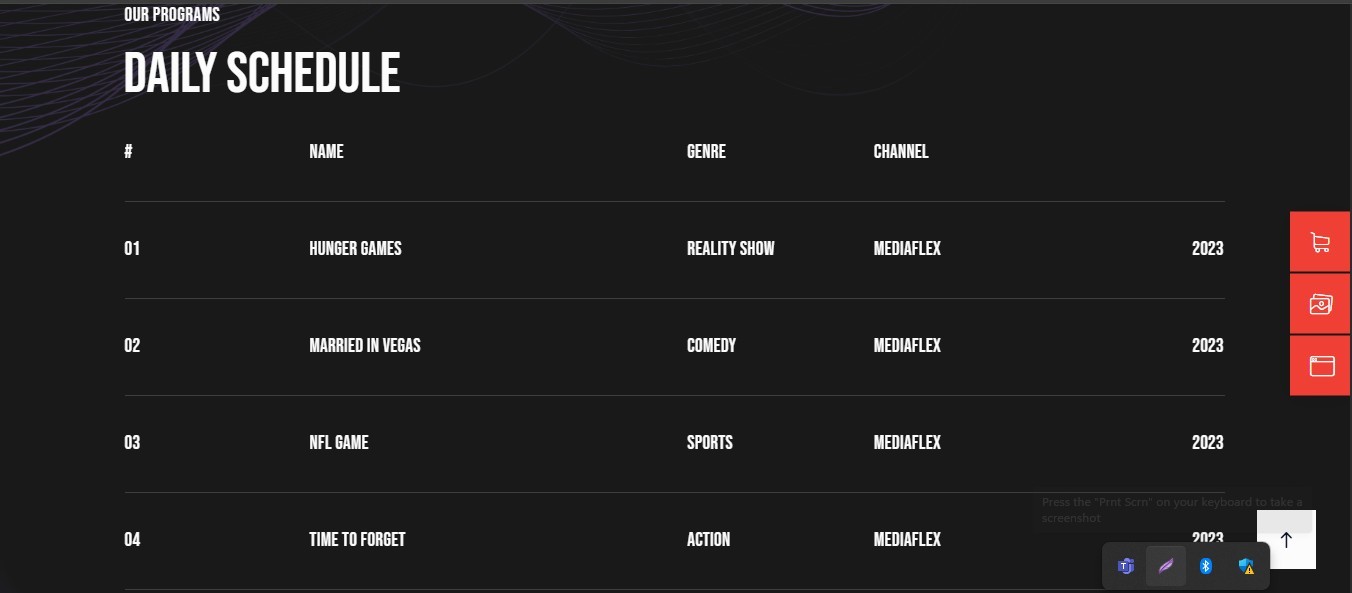Image resolution: width=1352 pixels, height=593 pixels.
Task: Open the red shopping cart icon
Action: click(1320, 242)
